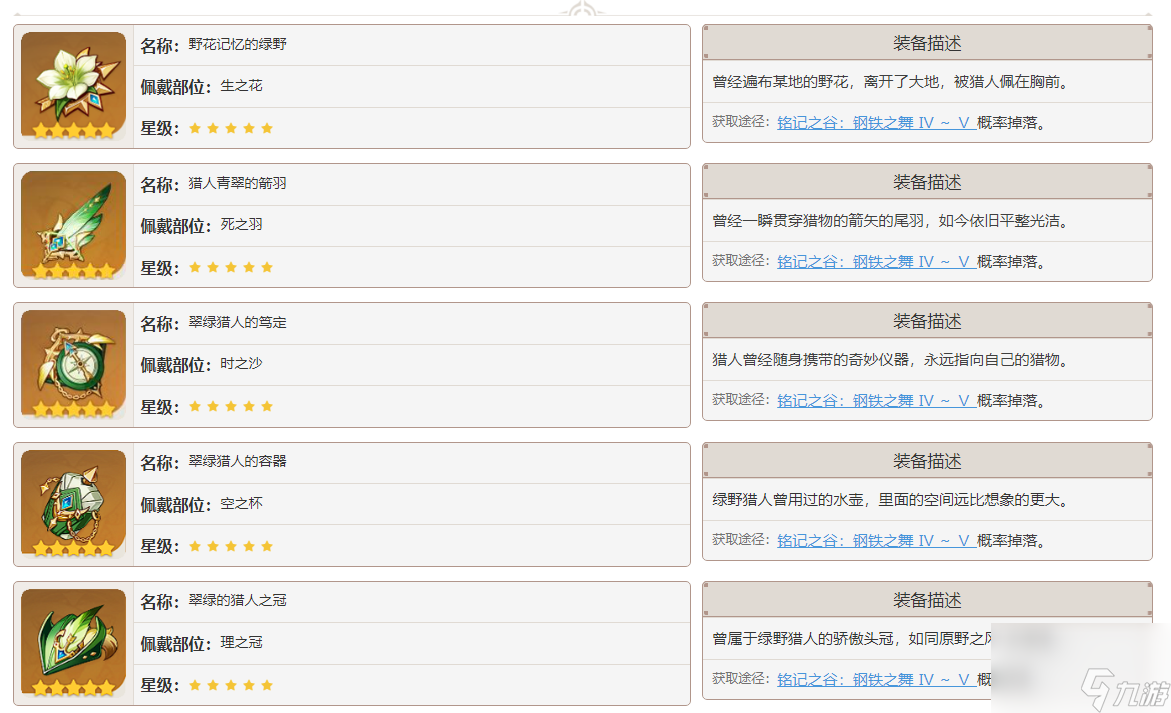Click the compass sands artifact icon

click(x=73, y=364)
